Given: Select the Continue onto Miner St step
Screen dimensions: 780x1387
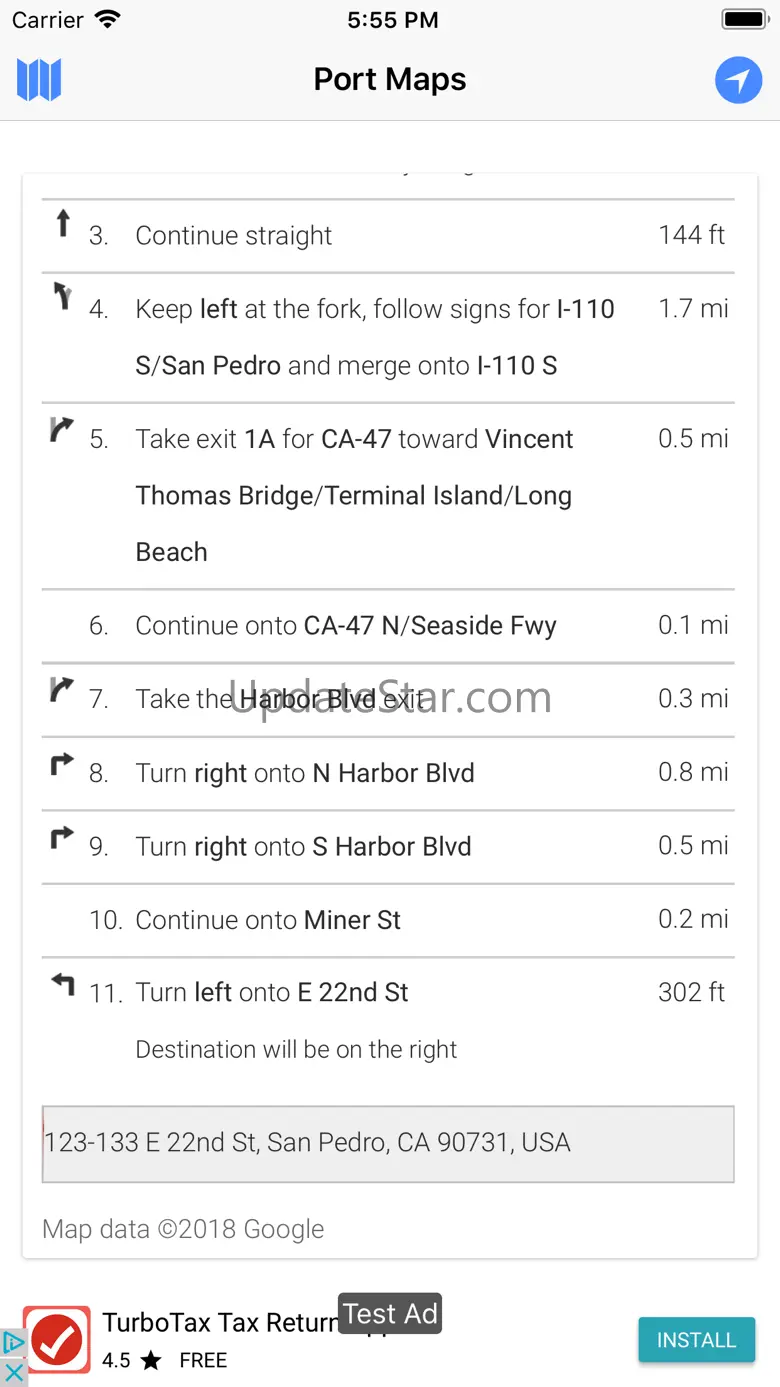Looking at the screenshot, I should coord(268,920).
